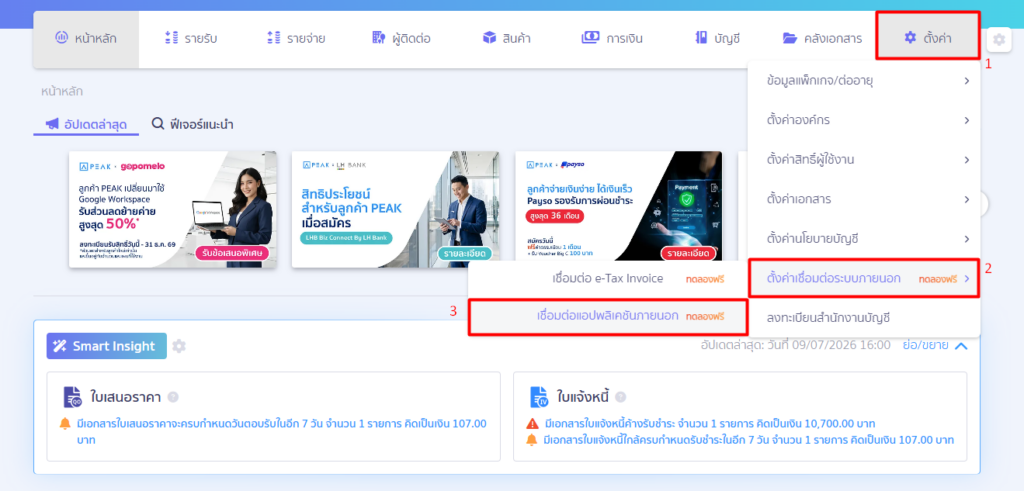Viewport: 1024px width, 491px height.
Task: Click help icon next to ใบเสนอราคา
Action: pyautogui.click(x=173, y=397)
